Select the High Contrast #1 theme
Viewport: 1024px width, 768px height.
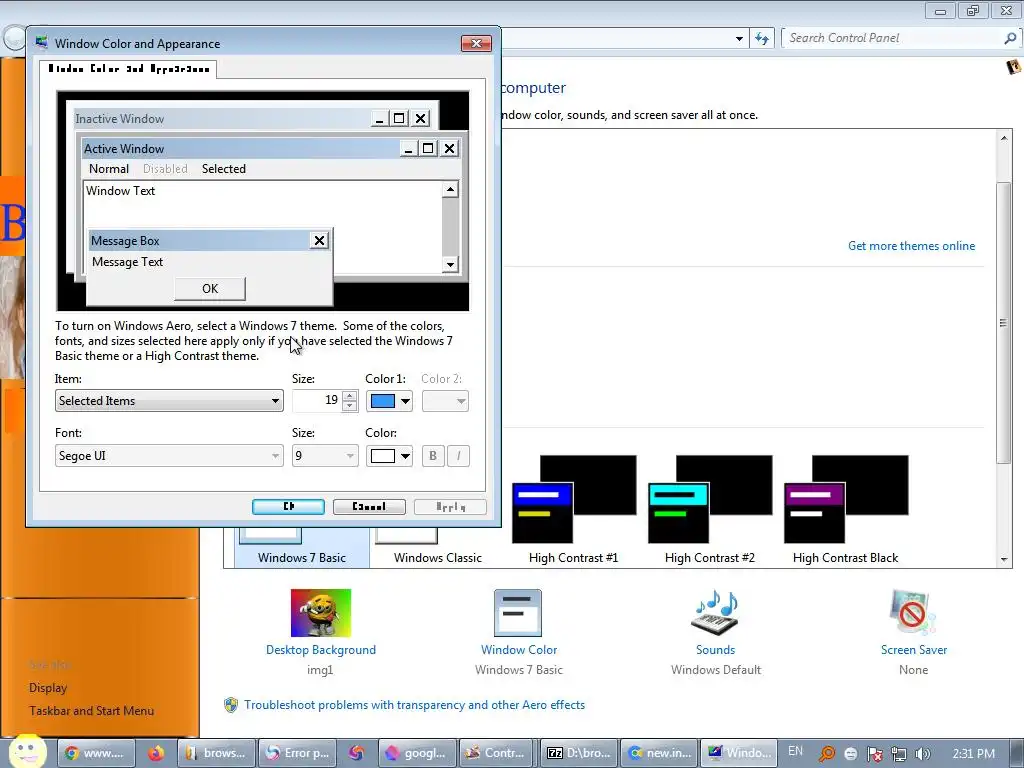tap(573, 509)
